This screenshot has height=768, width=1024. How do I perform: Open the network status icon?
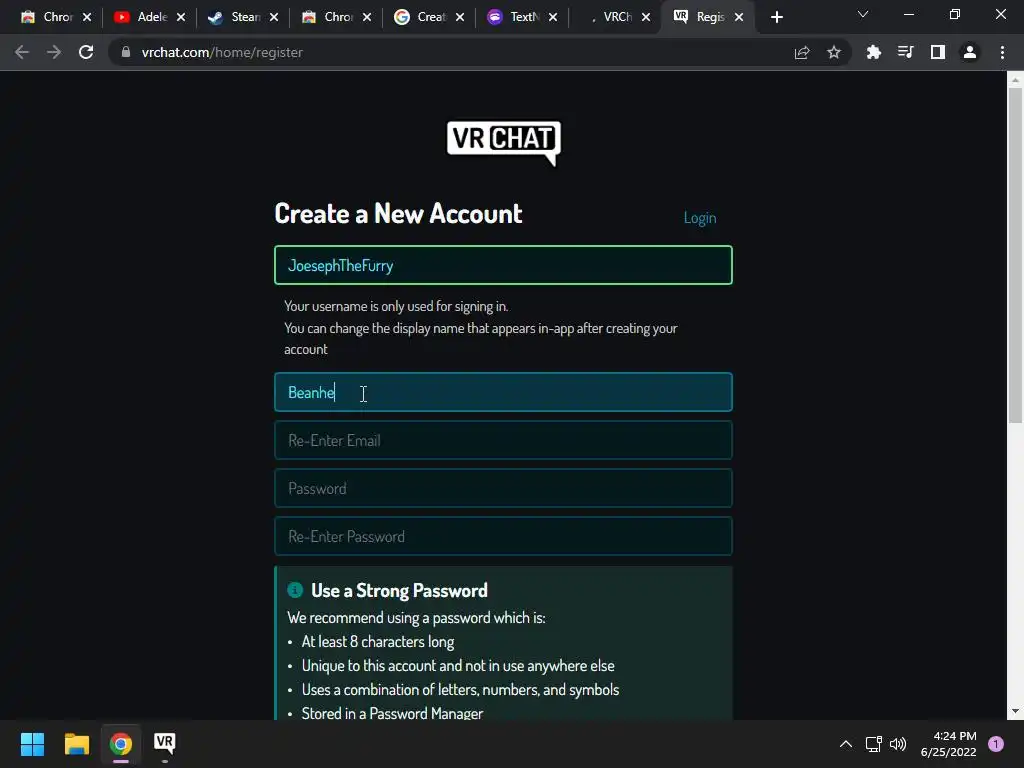[873, 744]
